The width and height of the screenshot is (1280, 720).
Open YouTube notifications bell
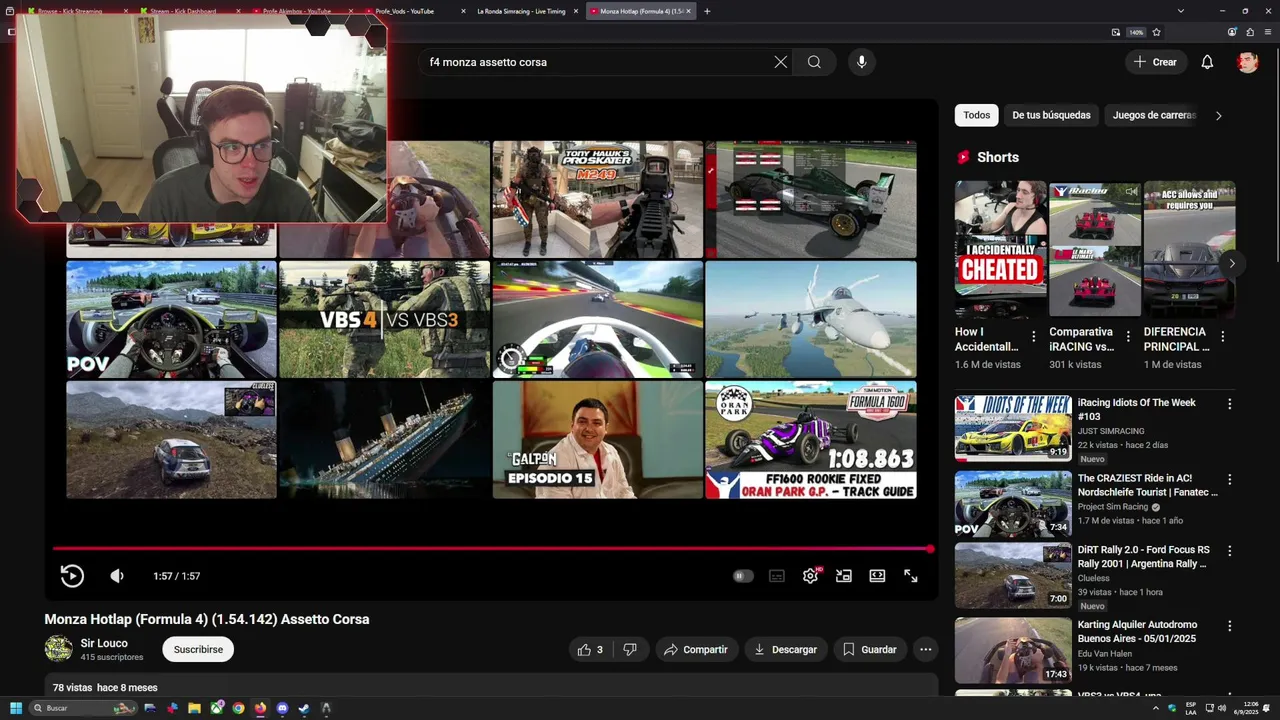pyautogui.click(x=1207, y=62)
